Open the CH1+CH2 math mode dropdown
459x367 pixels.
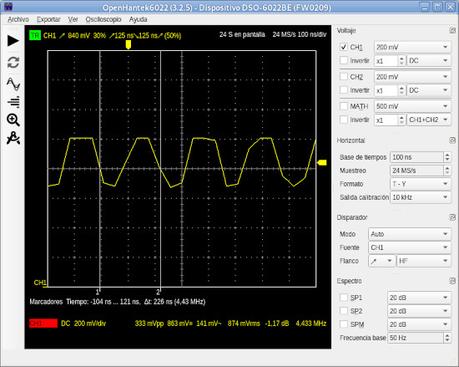429,120
